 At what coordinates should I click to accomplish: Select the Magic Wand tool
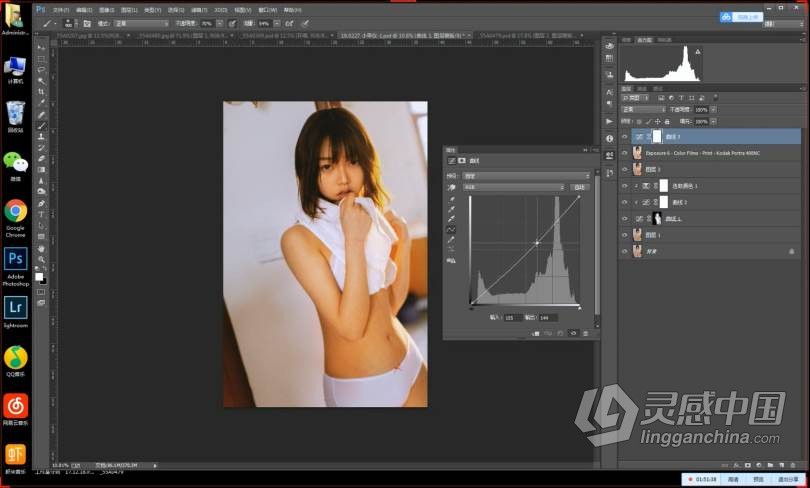click(41, 81)
